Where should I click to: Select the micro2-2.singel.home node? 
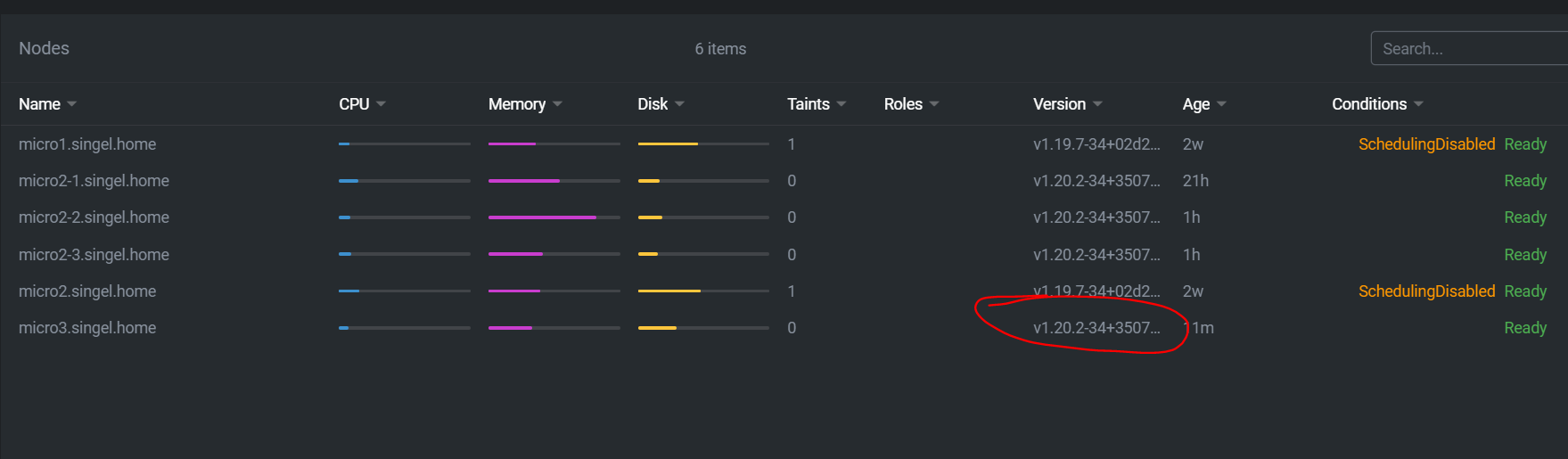click(x=94, y=217)
